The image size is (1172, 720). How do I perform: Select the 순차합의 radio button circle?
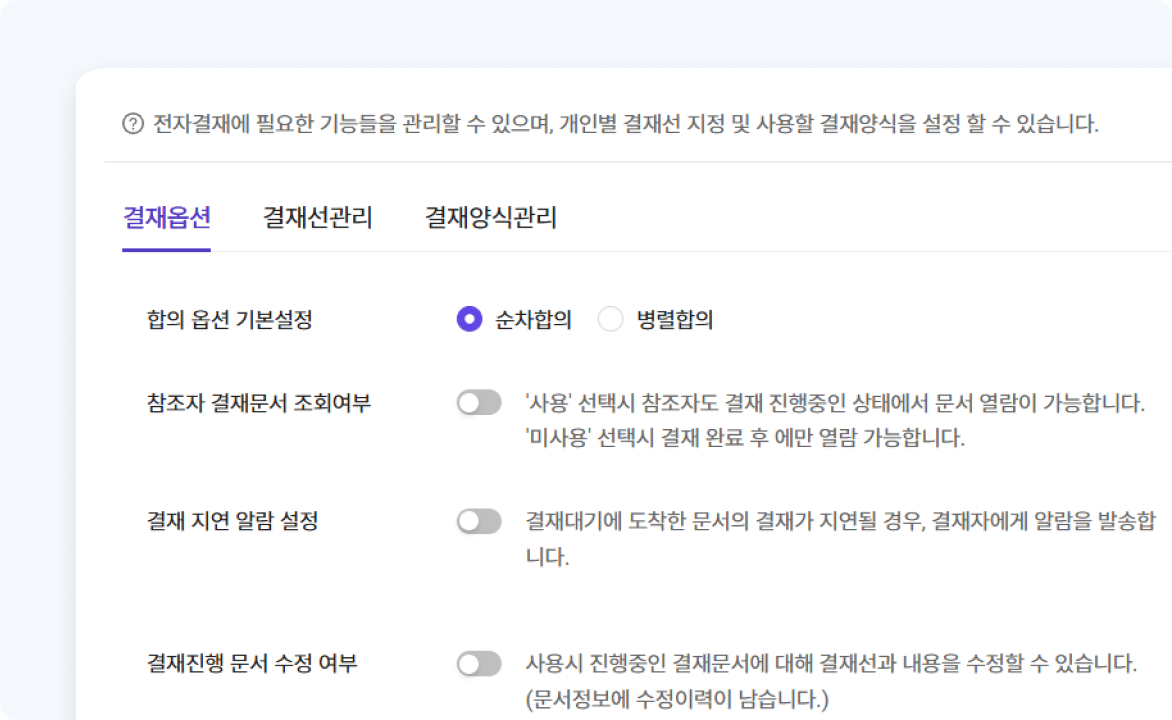point(469,319)
